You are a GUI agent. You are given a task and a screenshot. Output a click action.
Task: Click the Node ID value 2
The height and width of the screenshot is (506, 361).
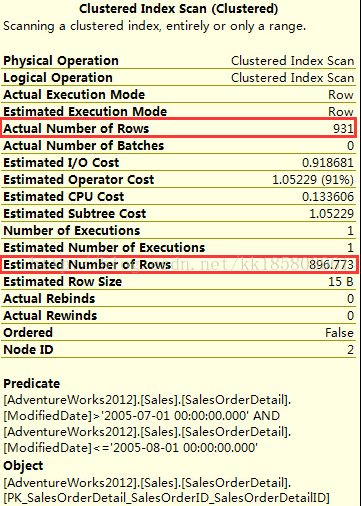click(x=350, y=350)
